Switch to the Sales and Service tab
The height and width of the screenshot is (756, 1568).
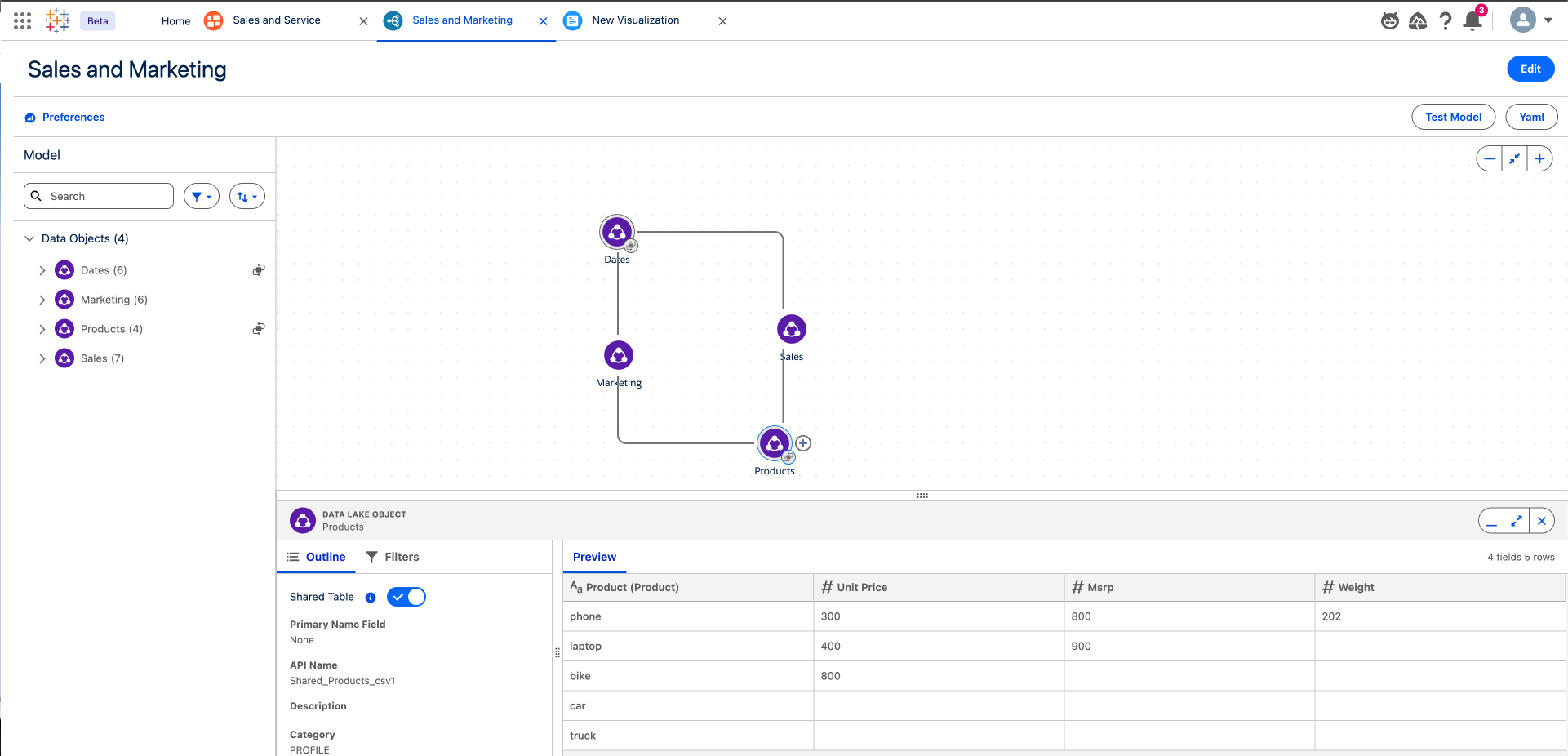click(x=276, y=20)
